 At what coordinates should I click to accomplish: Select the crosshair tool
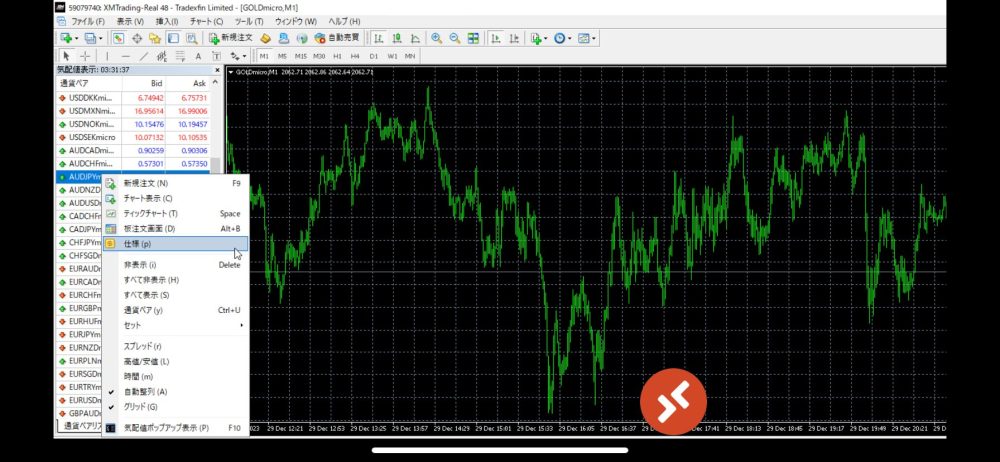point(84,56)
